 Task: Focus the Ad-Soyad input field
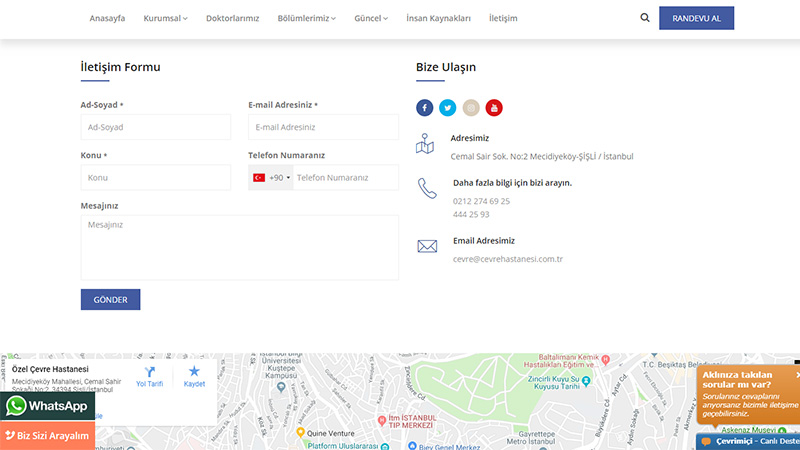156,127
